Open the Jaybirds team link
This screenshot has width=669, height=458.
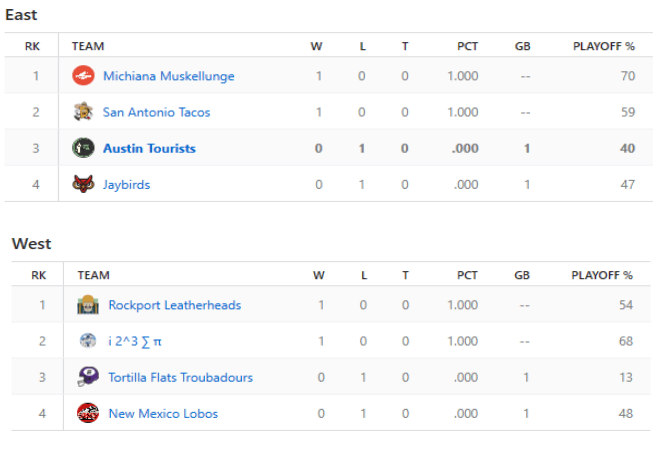click(x=126, y=184)
